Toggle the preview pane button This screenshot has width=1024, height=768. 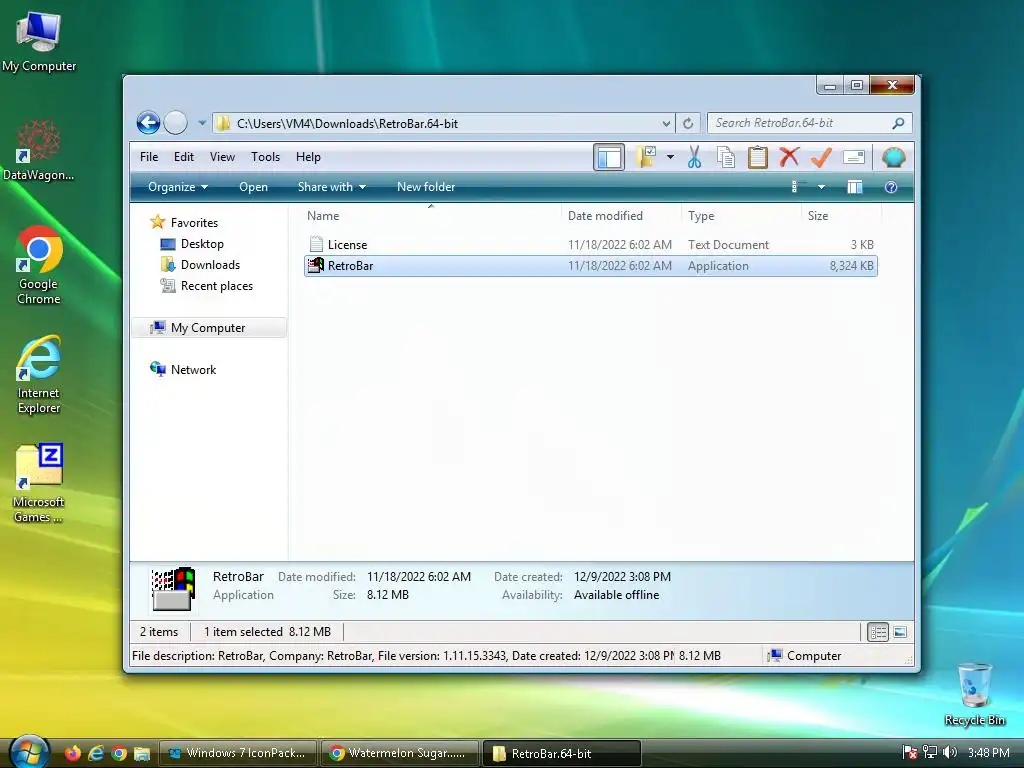(x=854, y=187)
